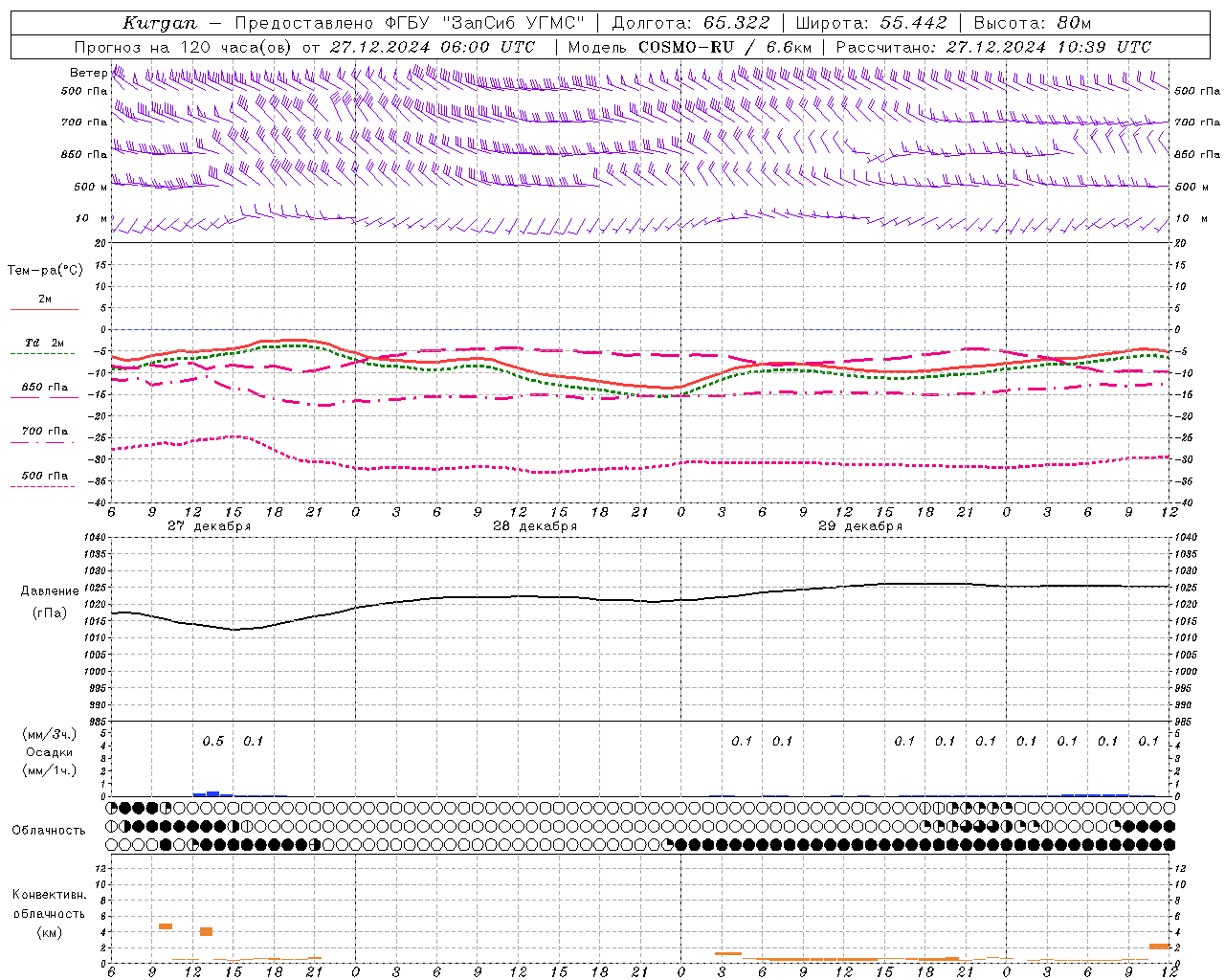Image resolution: width=1225 pixels, height=980 pixels.
Task: Click the "Высота: 80м" header text
Action: point(1033,23)
